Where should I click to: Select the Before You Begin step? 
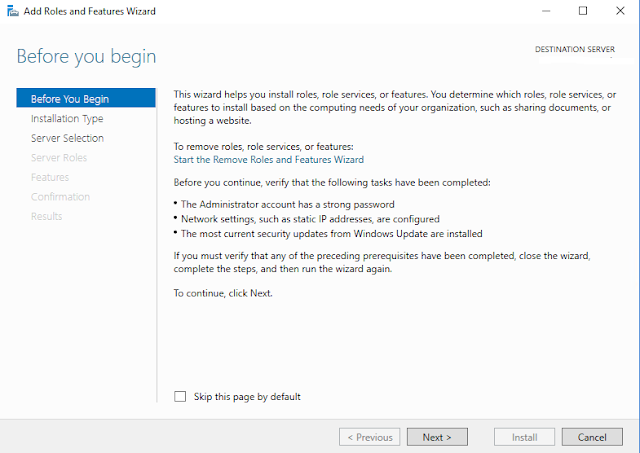(x=86, y=98)
